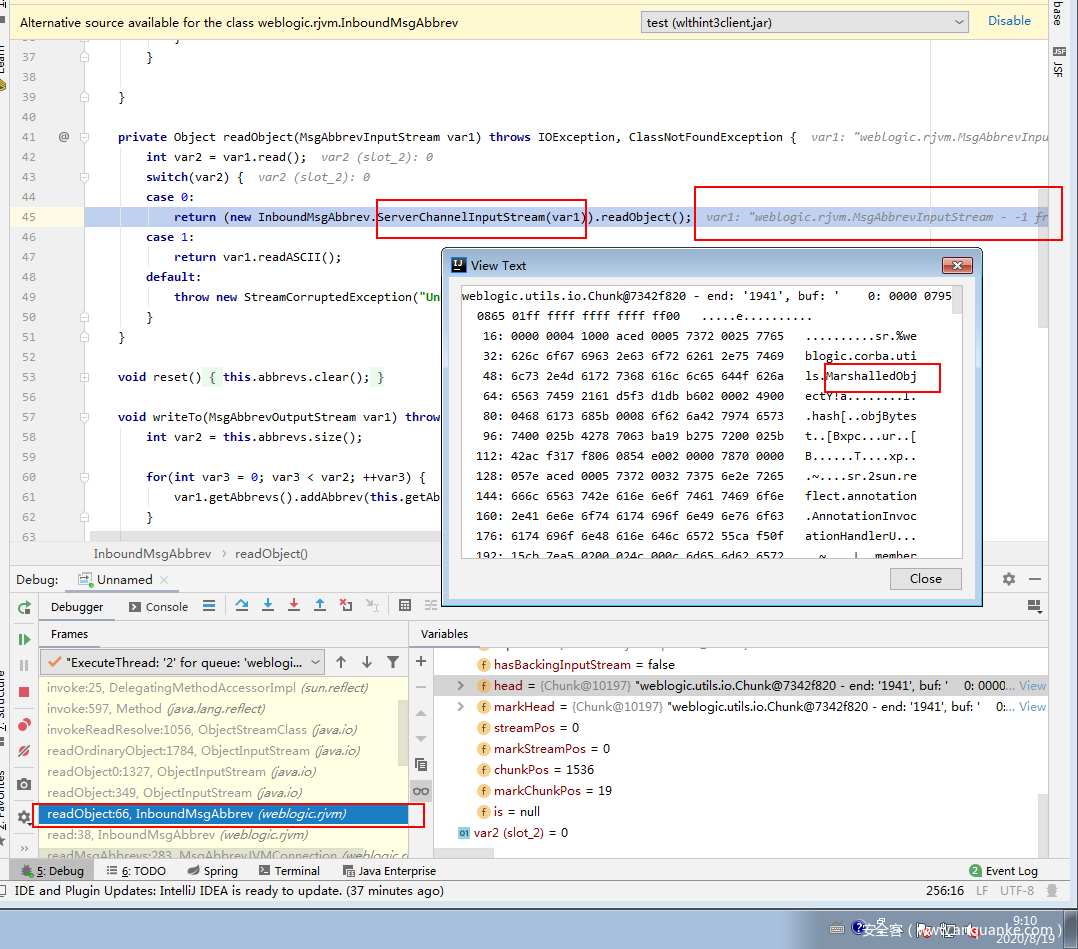Click the Step Out icon
Screen dimensions: 1078x949
coord(320,606)
